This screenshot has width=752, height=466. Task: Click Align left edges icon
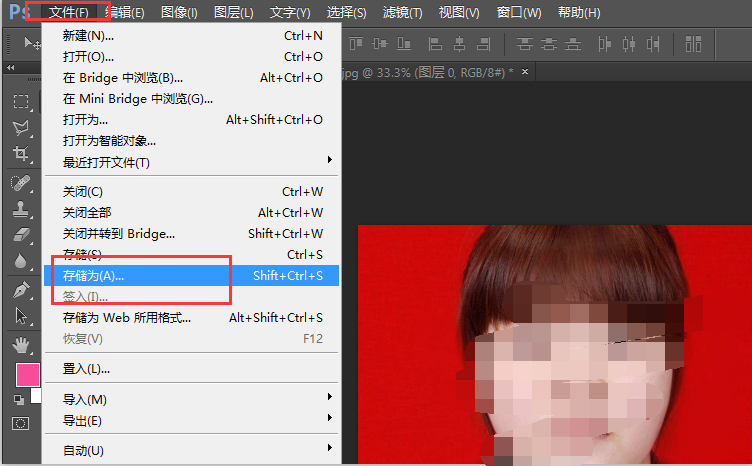pos(435,44)
